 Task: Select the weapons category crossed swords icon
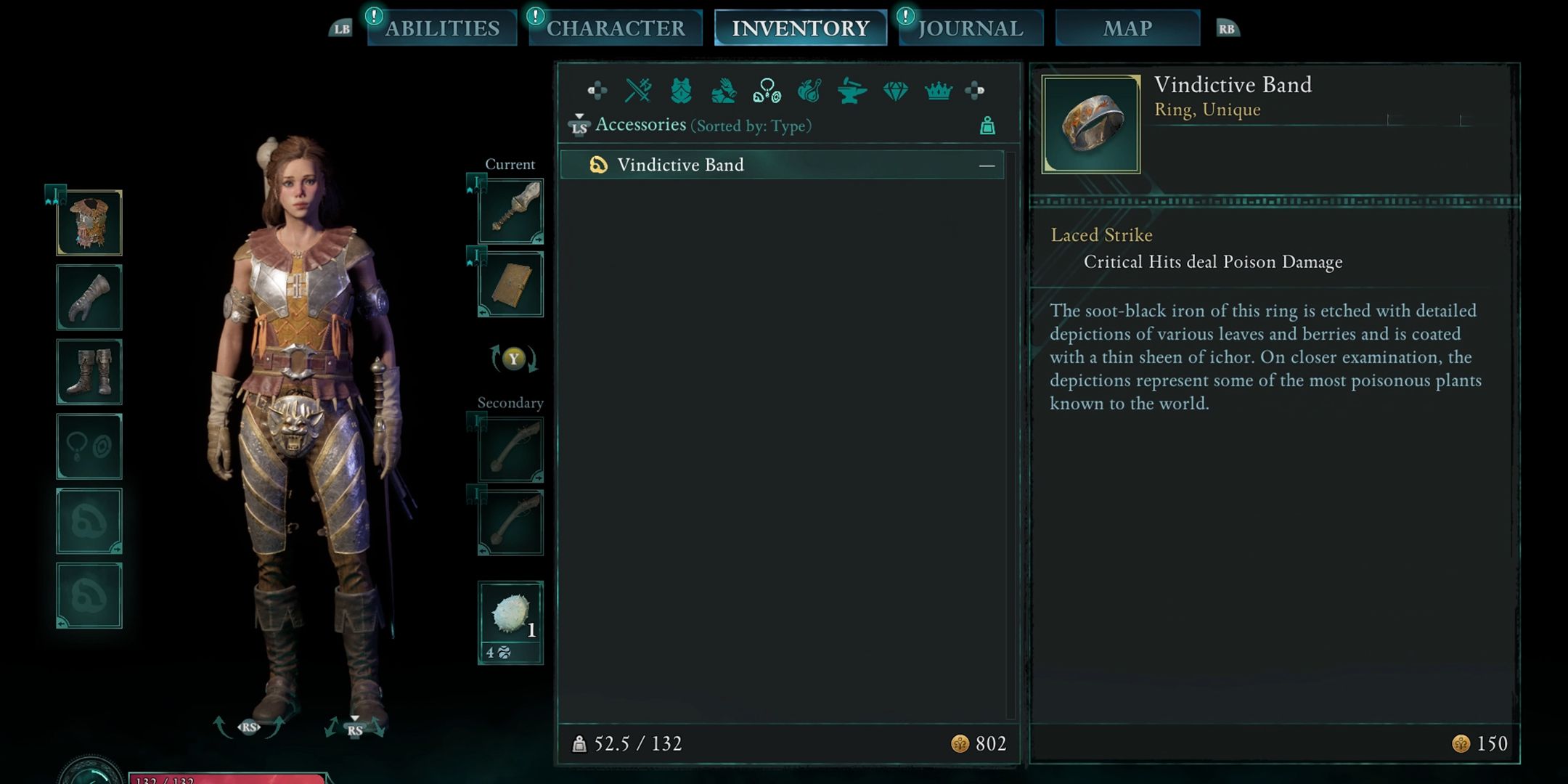click(x=638, y=91)
